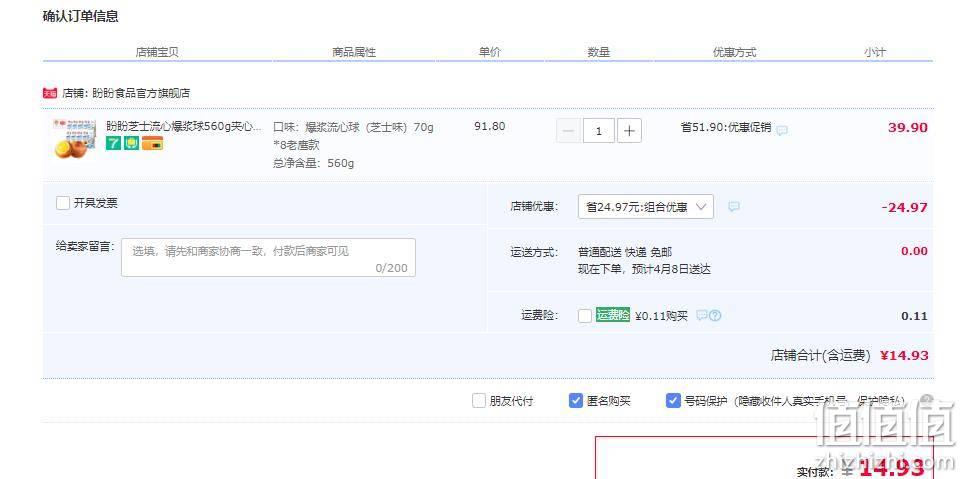Click the 单价 column header
The image size is (964, 479).
pyautogui.click(x=490, y=52)
